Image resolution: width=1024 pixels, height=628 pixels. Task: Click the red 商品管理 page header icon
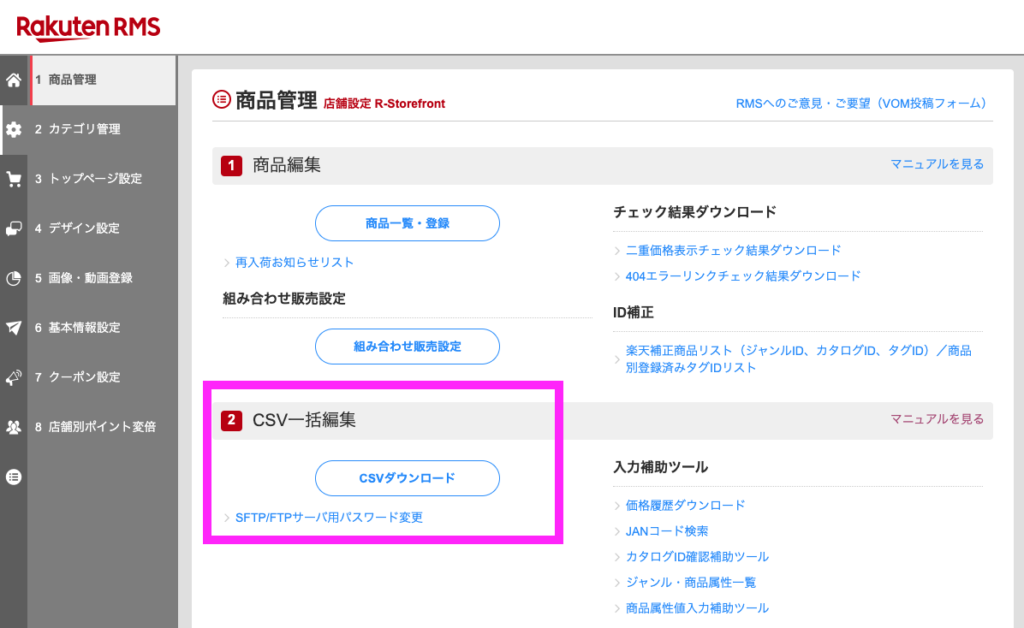[x=218, y=95]
